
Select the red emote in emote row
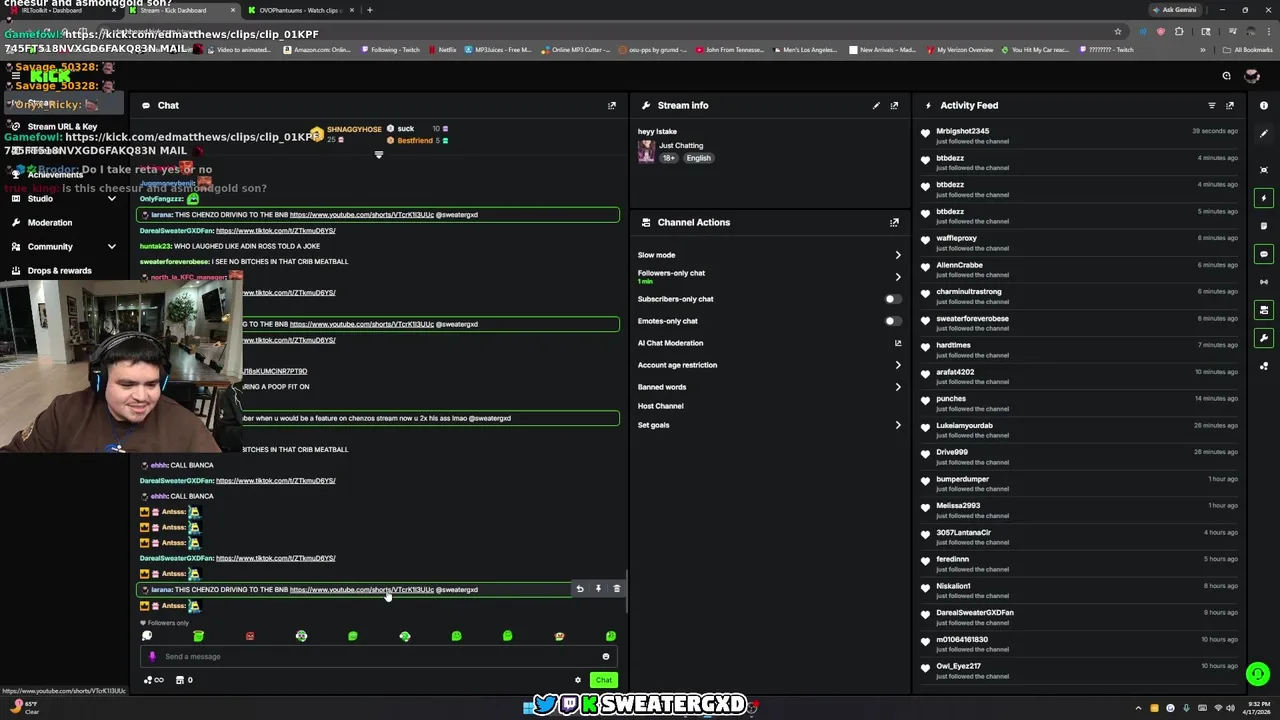pos(250,636)
